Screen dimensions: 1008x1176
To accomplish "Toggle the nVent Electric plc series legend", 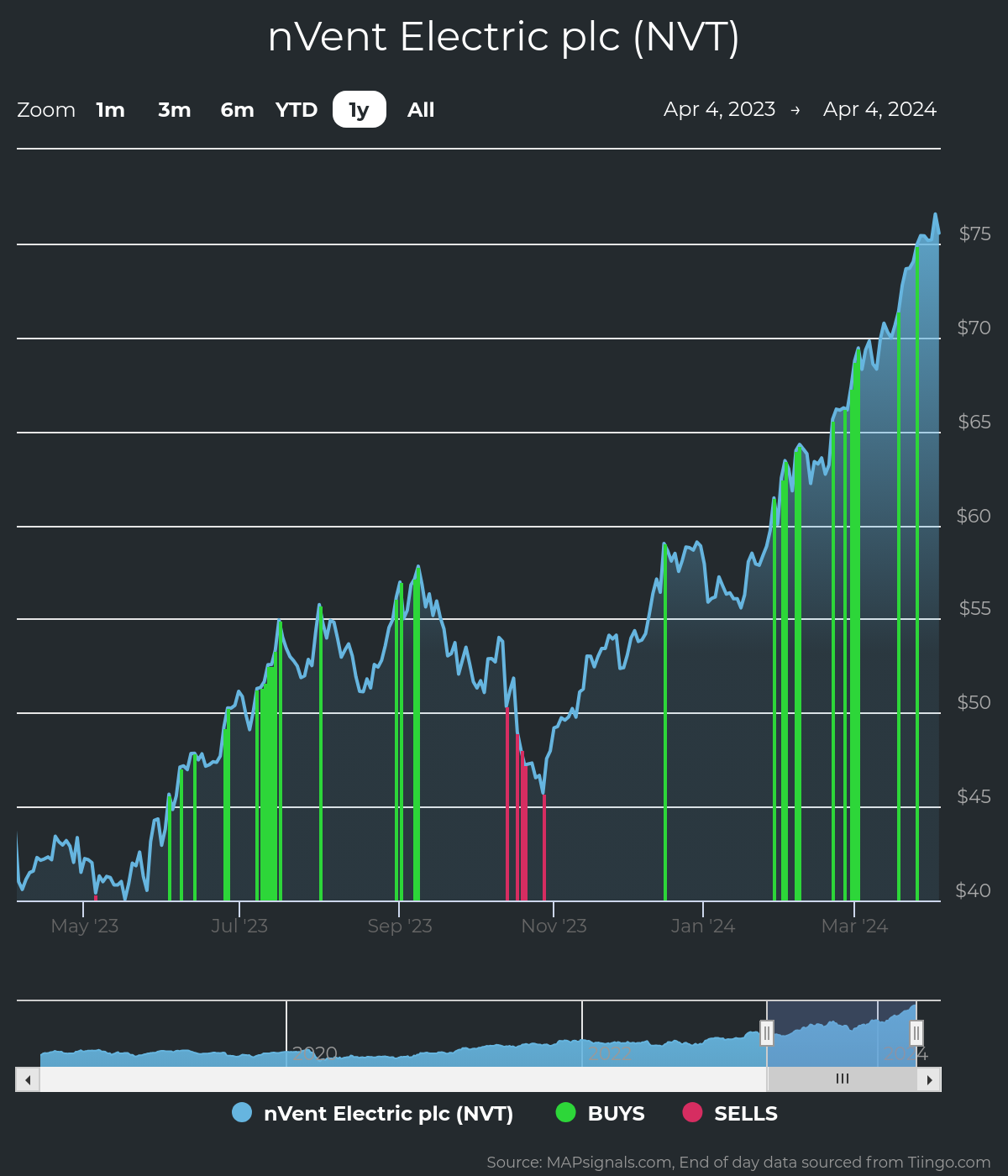I will (x=388, y=1114).
